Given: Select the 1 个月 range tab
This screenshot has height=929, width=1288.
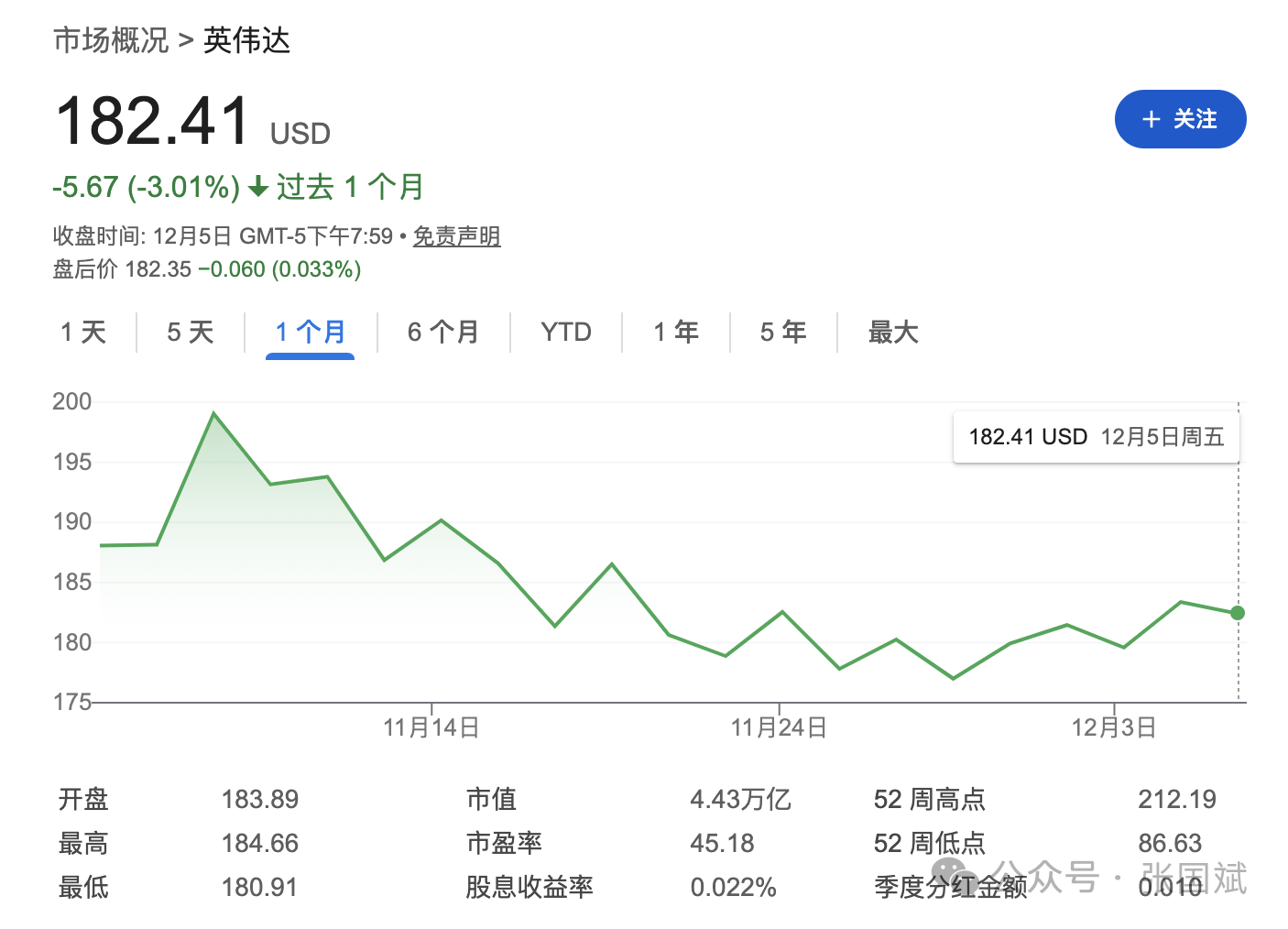Looking at the screenshot, I should click(311, 332).
